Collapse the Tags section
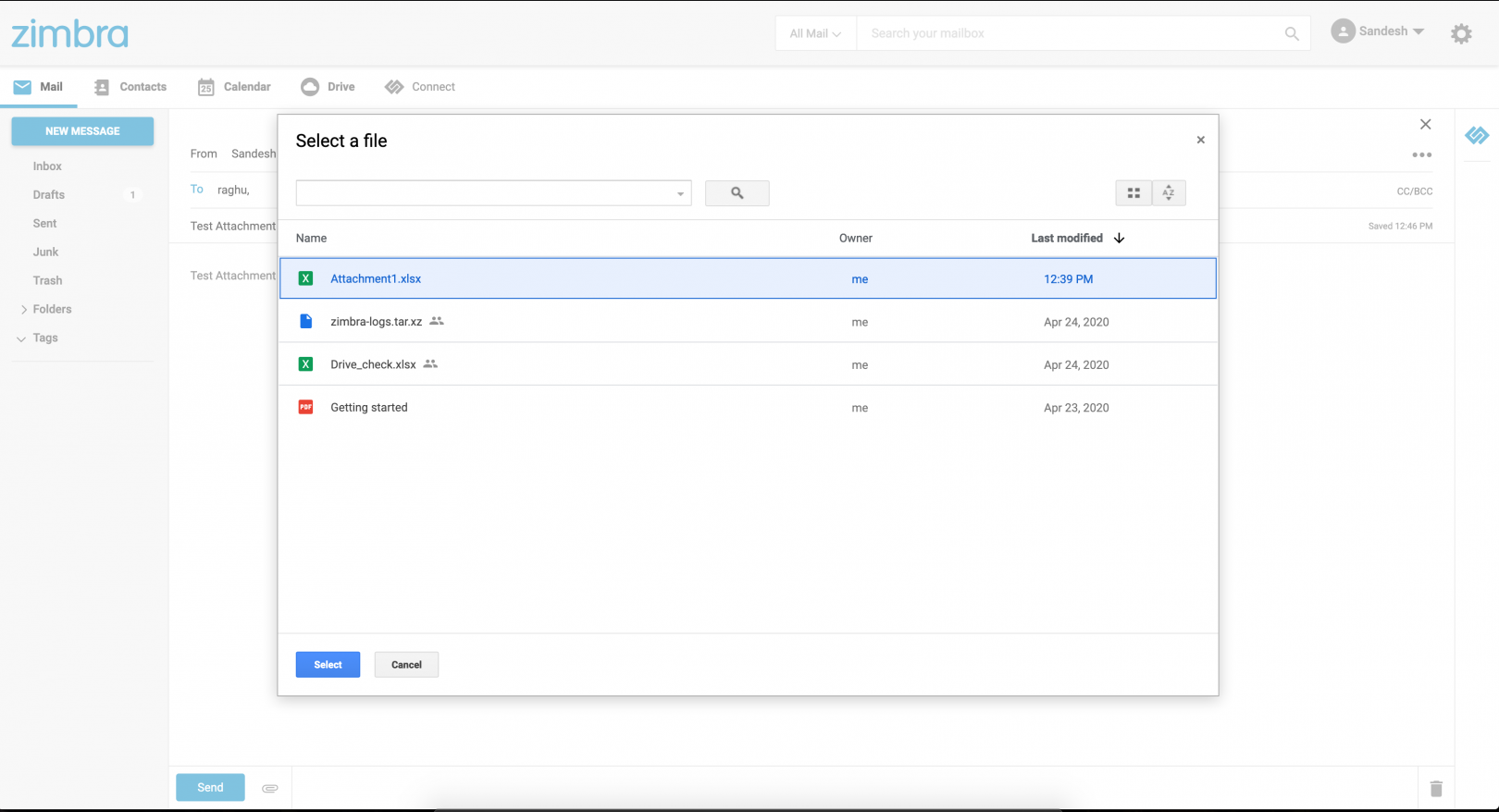 point(21,338)
